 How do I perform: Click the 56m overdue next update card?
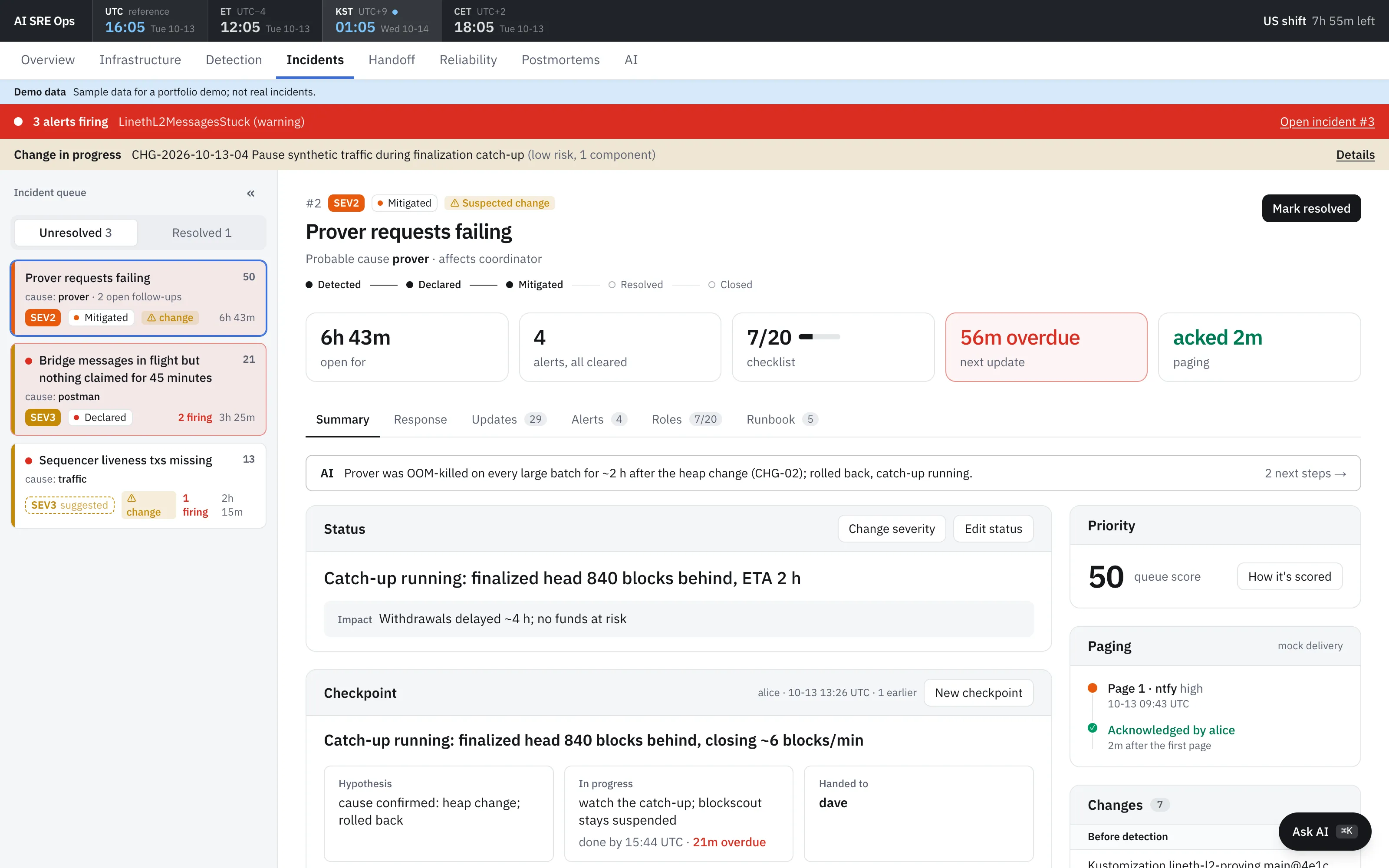coord(1046,347)
